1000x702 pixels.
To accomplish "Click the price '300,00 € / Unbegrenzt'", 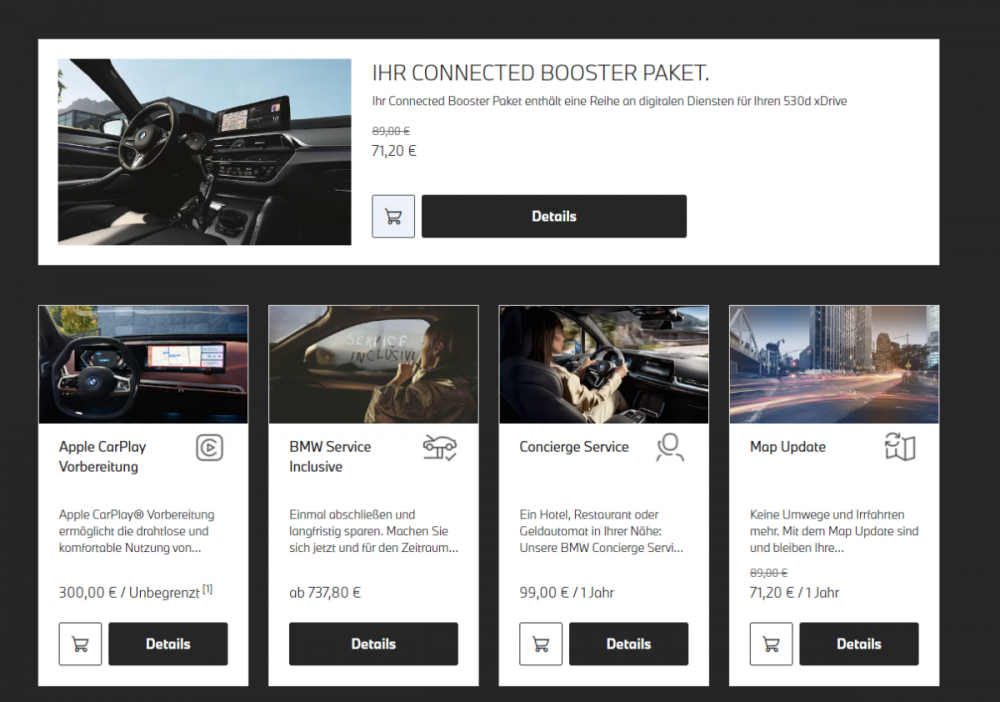I will pyautogui.click(x=129, y=593).
